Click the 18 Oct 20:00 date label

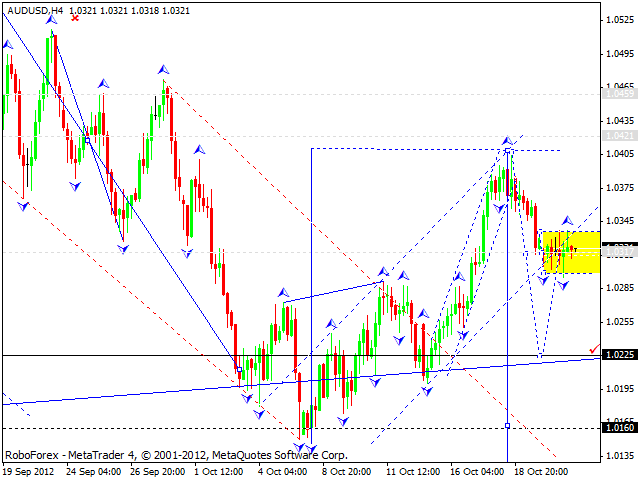pos(541,472)
